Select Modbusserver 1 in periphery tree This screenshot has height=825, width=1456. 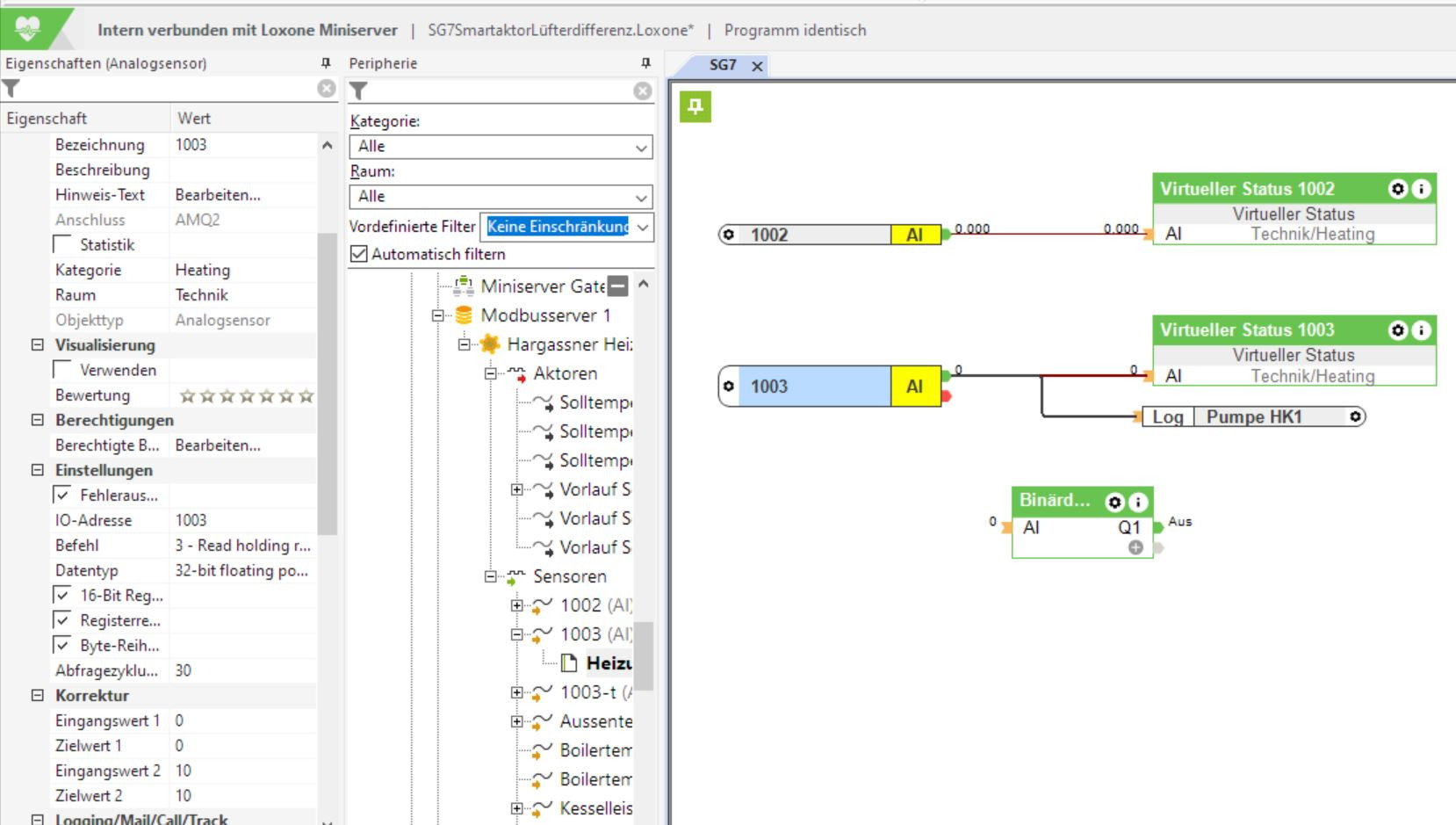[544, 315]
